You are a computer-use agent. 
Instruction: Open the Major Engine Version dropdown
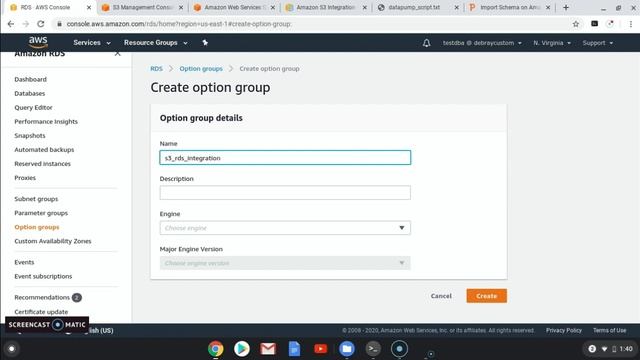(285, 263)
